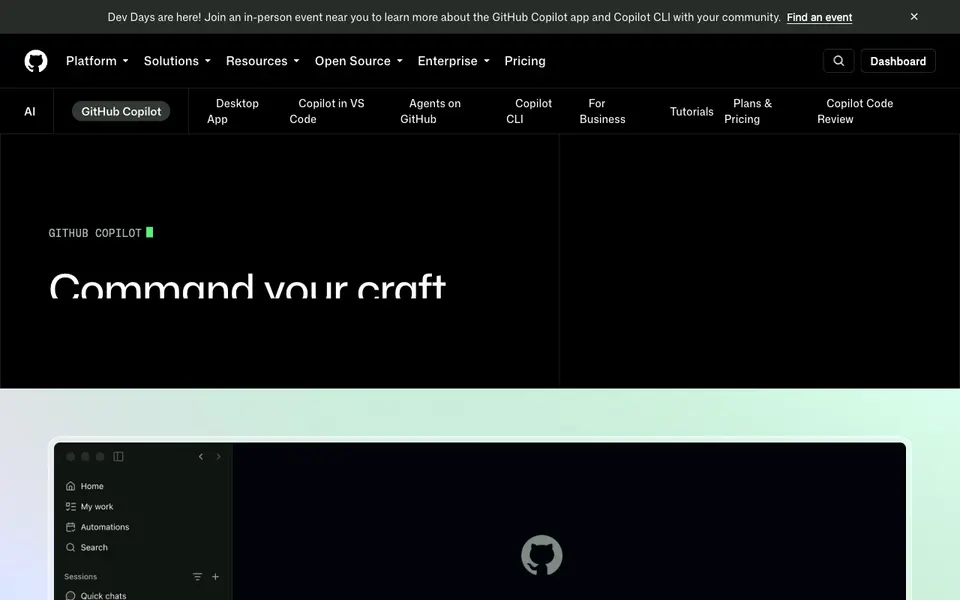Open the search magnifier button
The width and height of the screenshot is (960, 600).
pos(838,61)
